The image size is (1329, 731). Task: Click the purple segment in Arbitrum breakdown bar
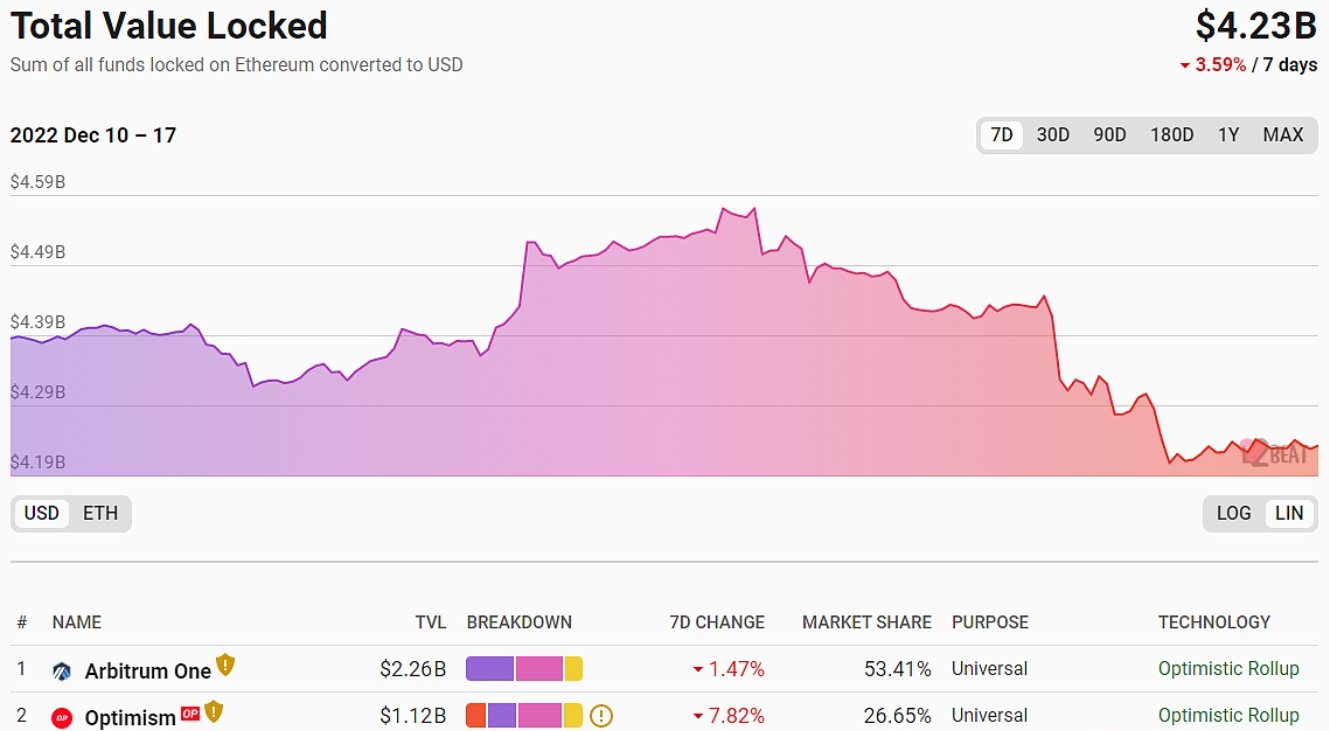pos(489,669)
